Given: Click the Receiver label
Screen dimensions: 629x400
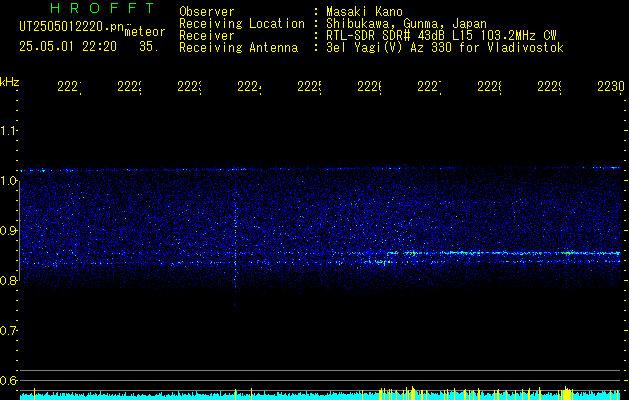Looking at the screenshot, I should point(207,36).
